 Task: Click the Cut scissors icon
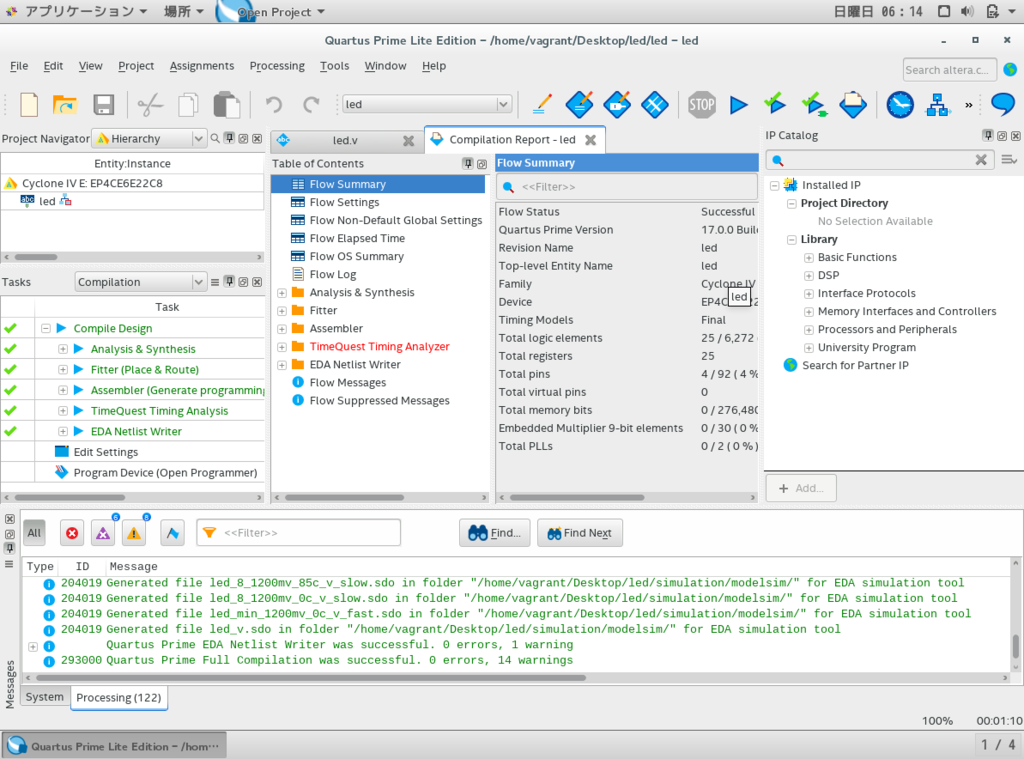pos(150,105)
